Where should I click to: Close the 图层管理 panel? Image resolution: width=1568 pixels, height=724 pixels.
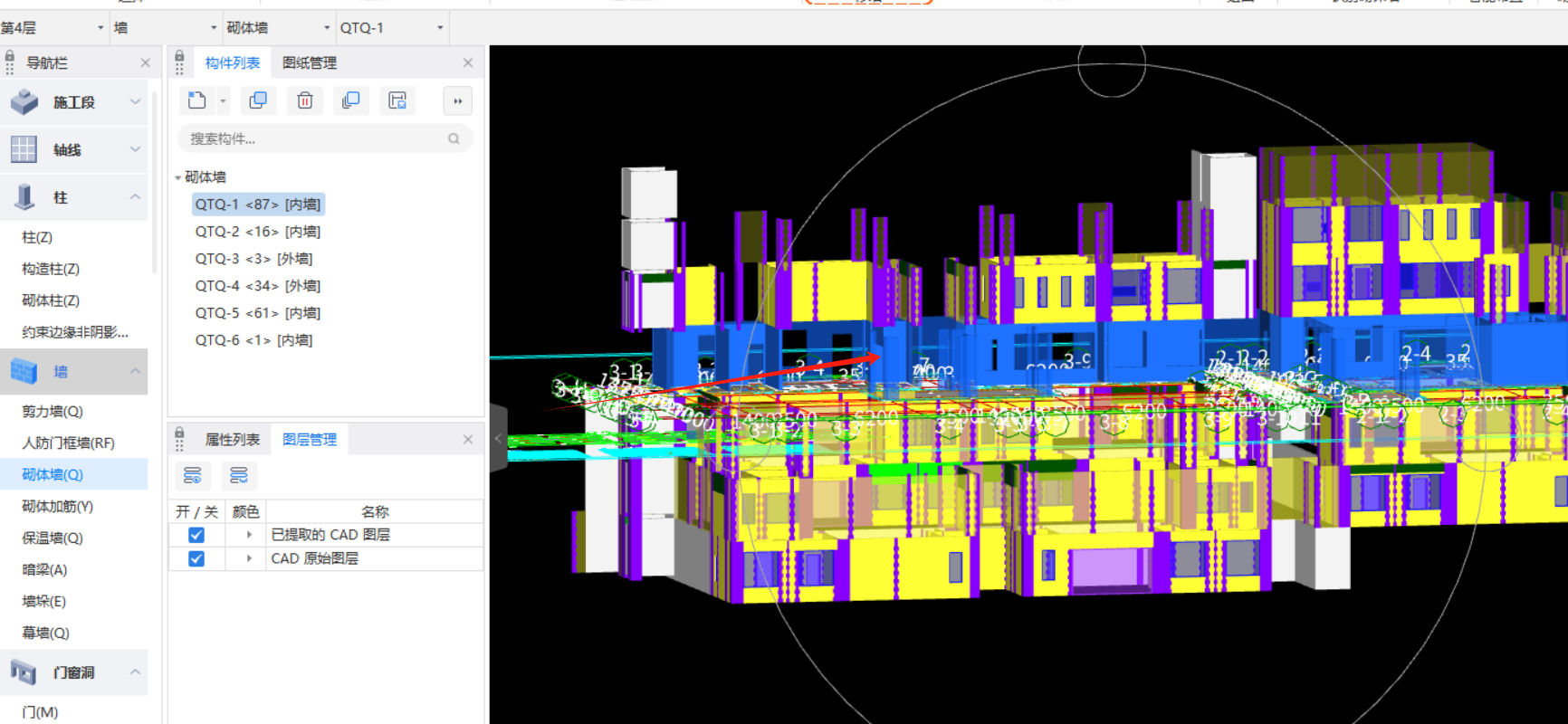tap(468, 439)
